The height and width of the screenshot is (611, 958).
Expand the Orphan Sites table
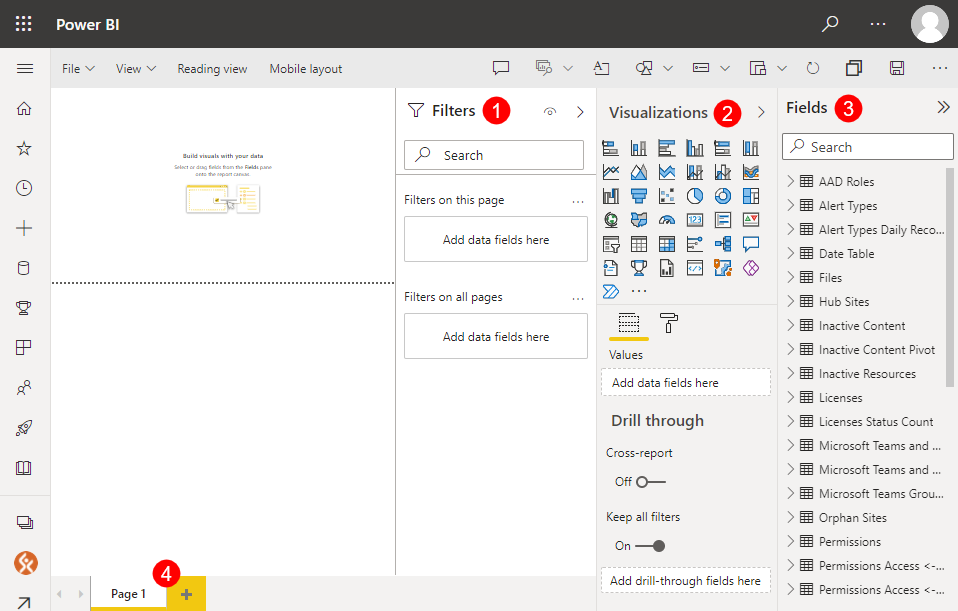[x=791, y=517]
